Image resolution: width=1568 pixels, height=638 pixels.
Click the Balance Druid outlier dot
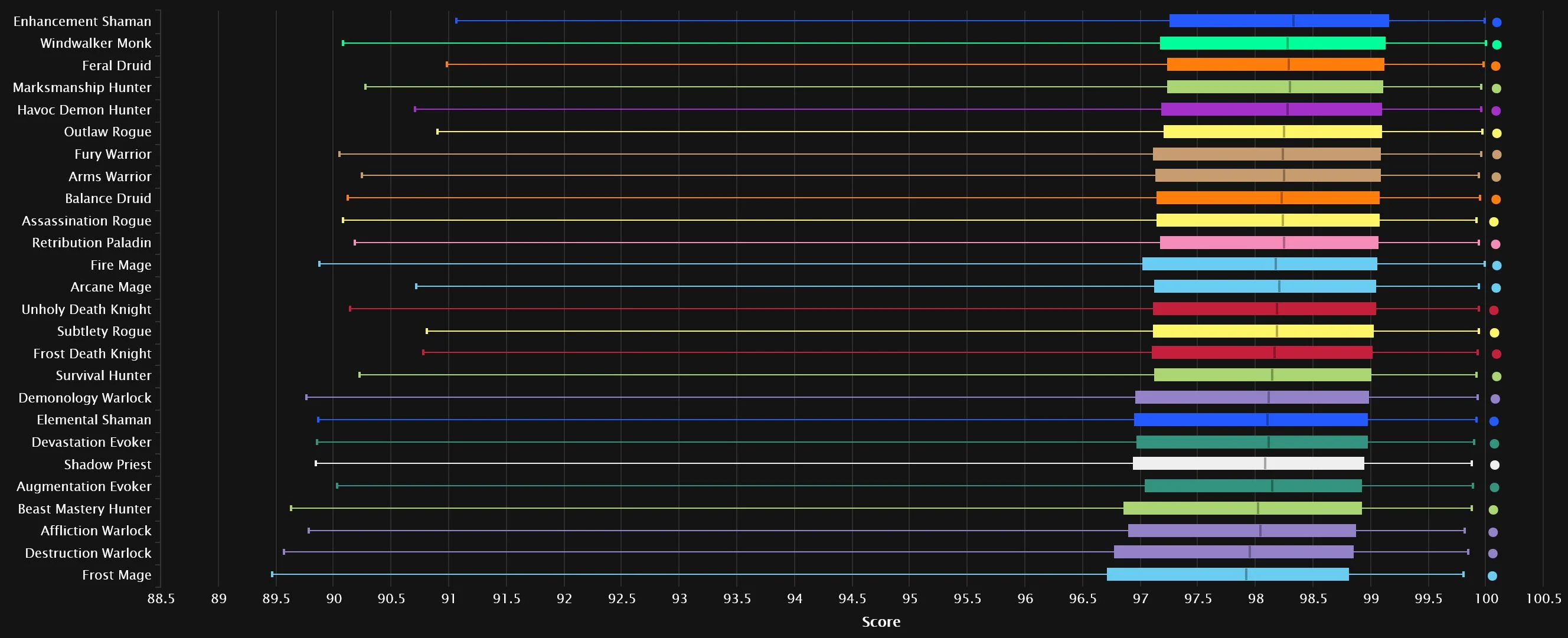1496,199
